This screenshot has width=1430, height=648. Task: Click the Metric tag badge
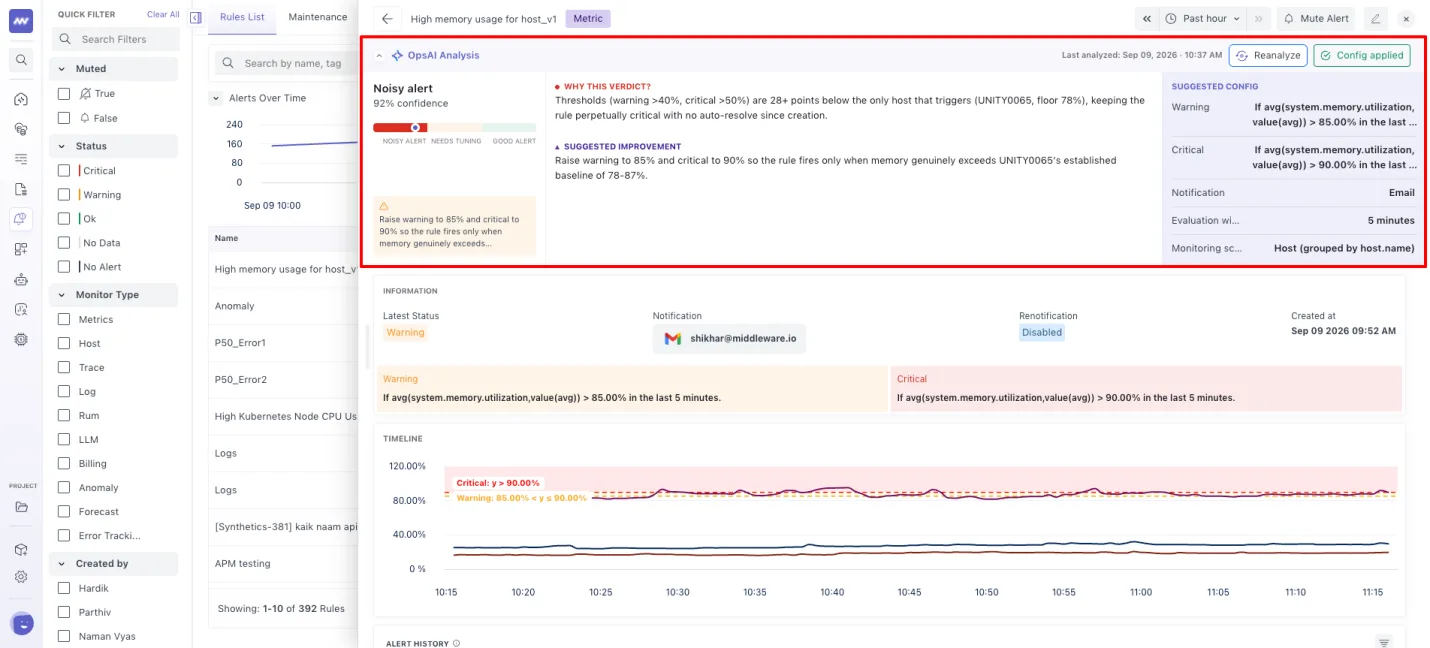[588, 18]
